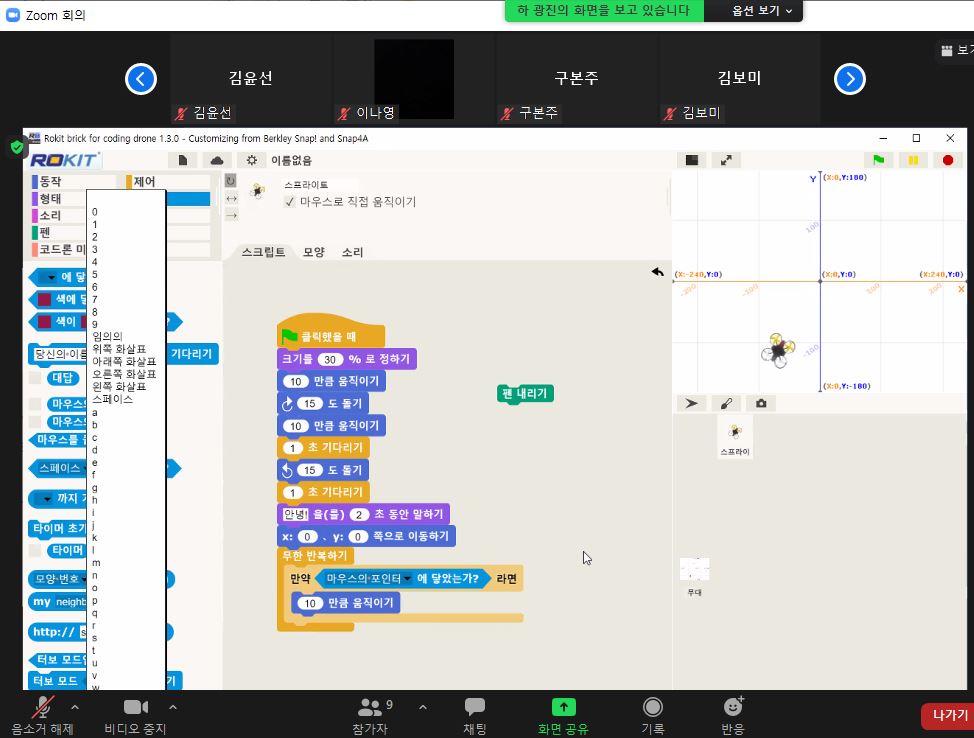The width and height of the screenshot is (974, 738).
Task: Uncheck the mouse direct-move (마우스로 직접 움직이기) checkbox
Action: click(x=290, y=201)
